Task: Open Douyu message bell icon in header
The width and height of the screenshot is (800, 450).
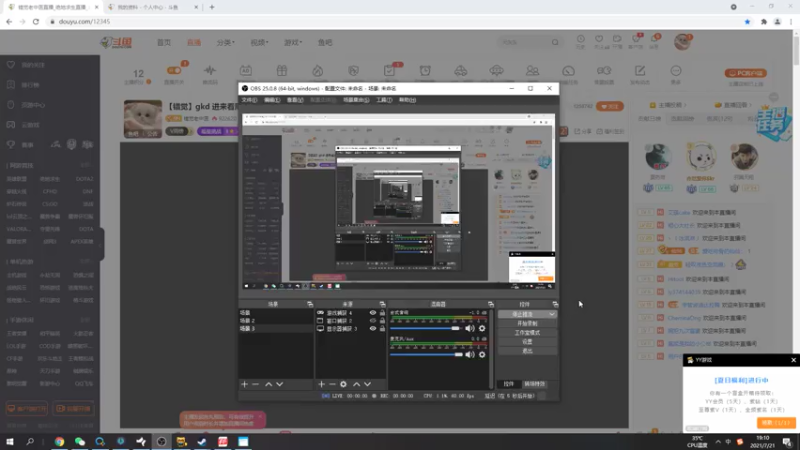Action: pos(655,39)
